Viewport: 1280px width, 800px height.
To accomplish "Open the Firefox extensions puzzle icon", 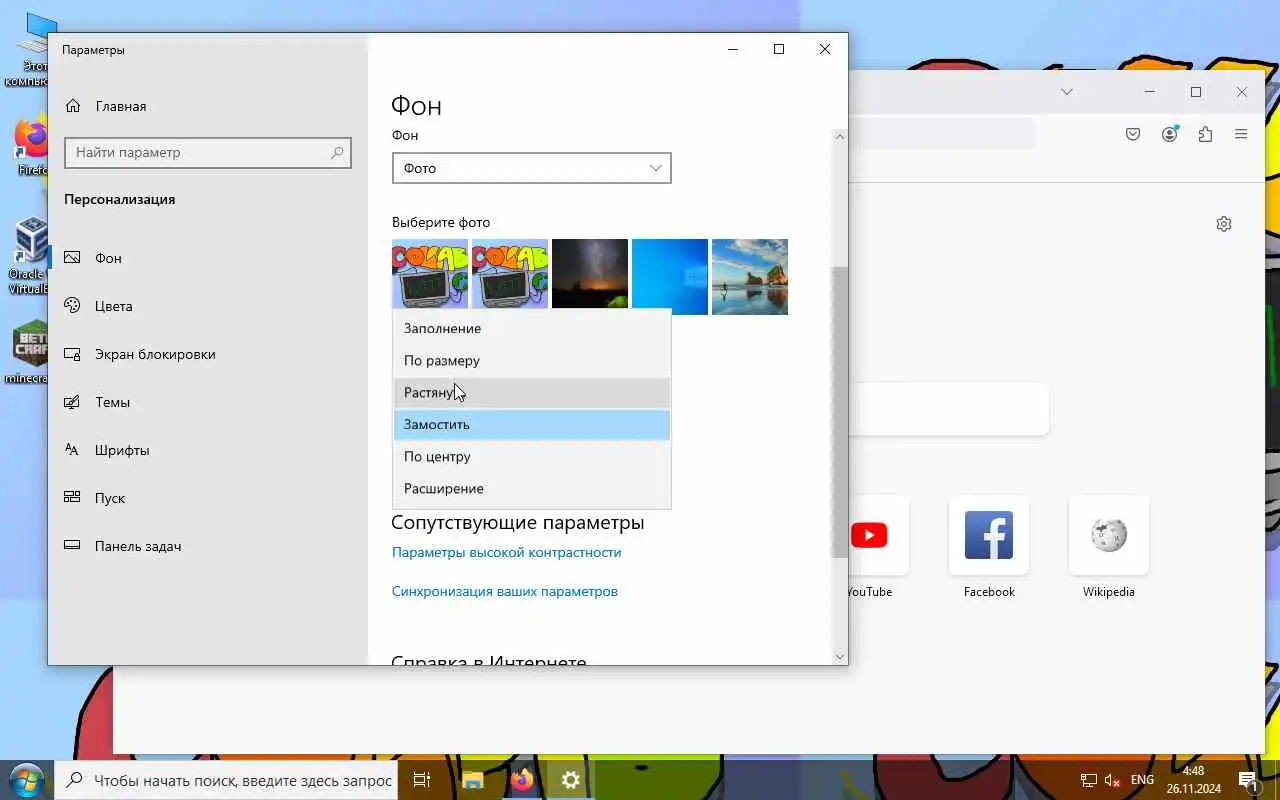I will pyautogui.click(x=1205, y=134).
